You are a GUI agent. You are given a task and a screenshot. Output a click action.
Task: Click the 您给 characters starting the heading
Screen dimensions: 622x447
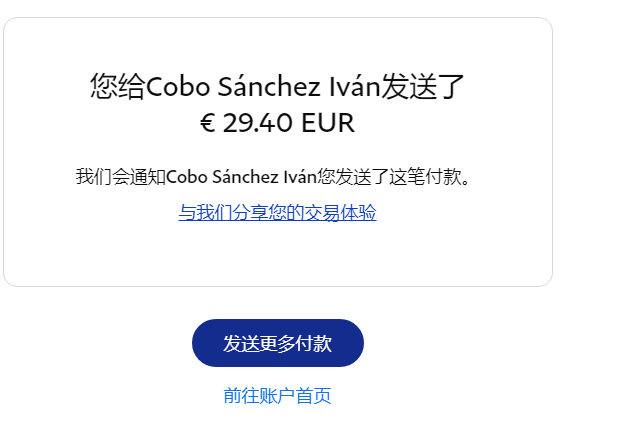pos(118,86)
